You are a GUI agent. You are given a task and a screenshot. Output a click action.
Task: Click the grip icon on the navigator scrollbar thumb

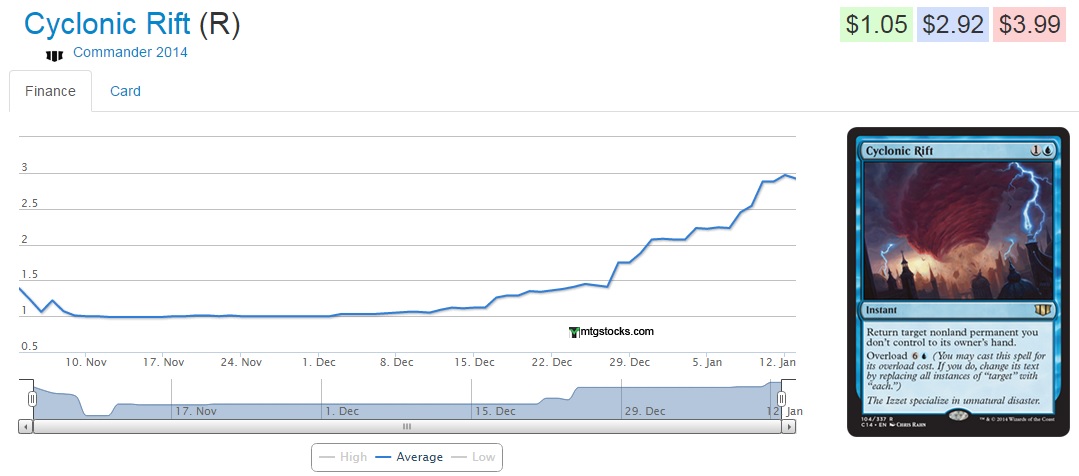pos(407,426)
